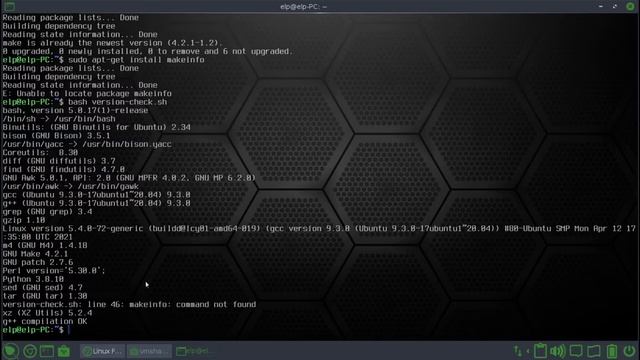Place the cursor at the final shell prompt

tap(69, 330)
